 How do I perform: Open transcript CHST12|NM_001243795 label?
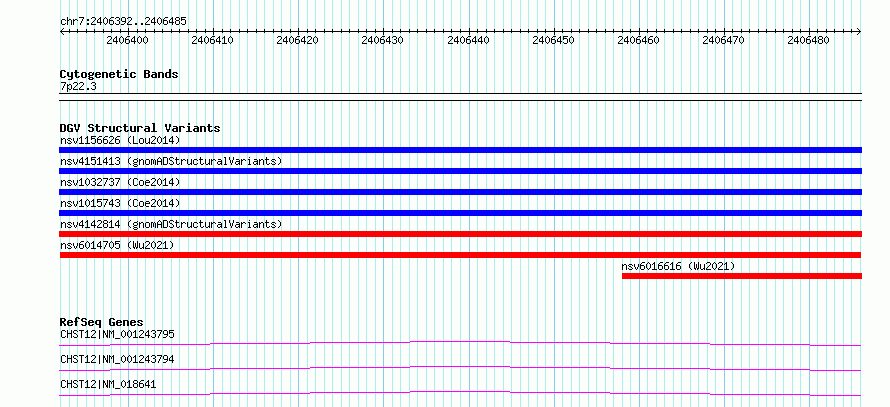pos(117,334)
